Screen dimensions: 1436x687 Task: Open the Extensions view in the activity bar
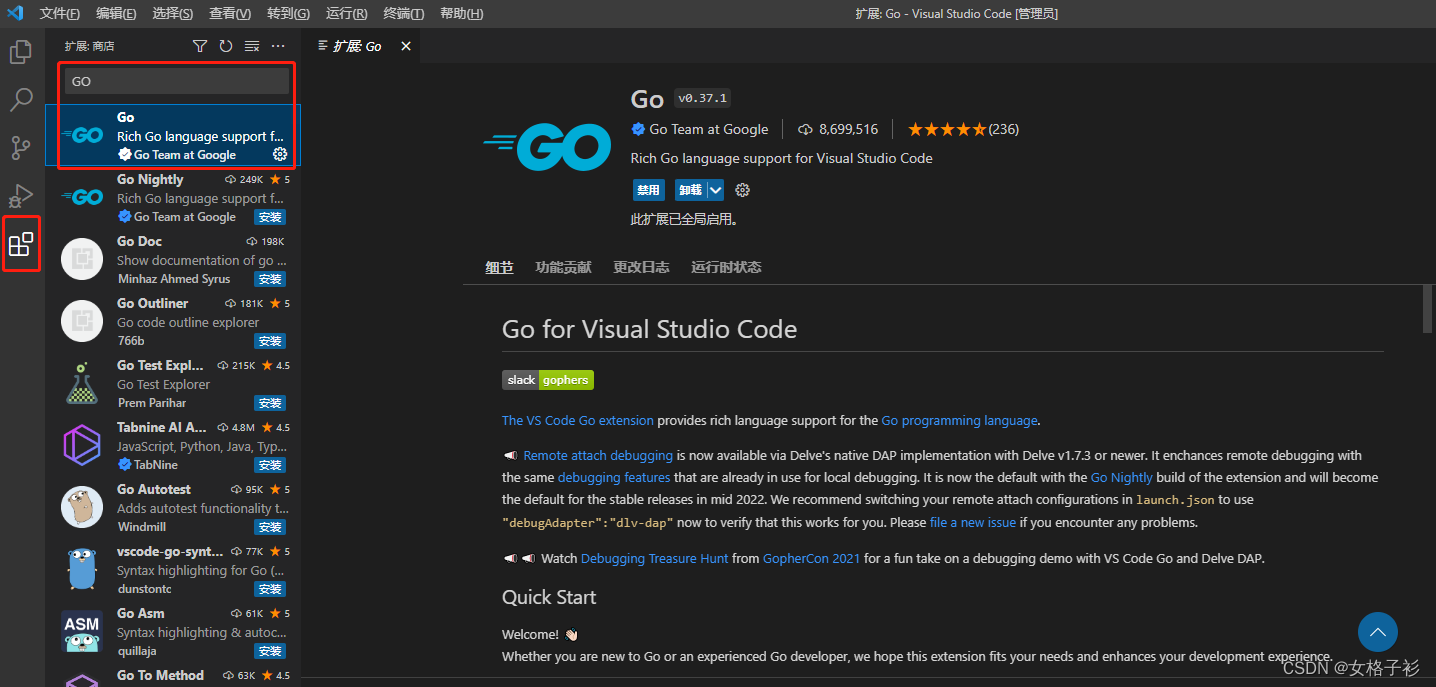21,244
